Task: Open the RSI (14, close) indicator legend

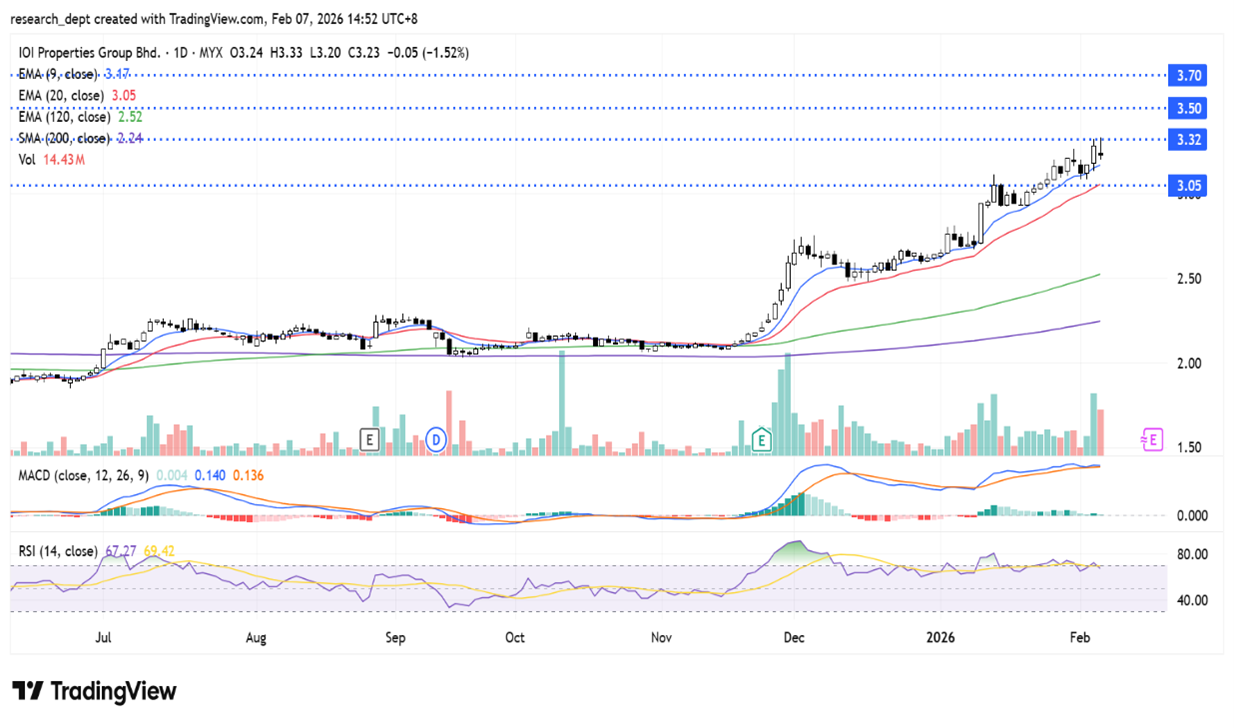Action: pyautogui.click(x=58, y=551)
